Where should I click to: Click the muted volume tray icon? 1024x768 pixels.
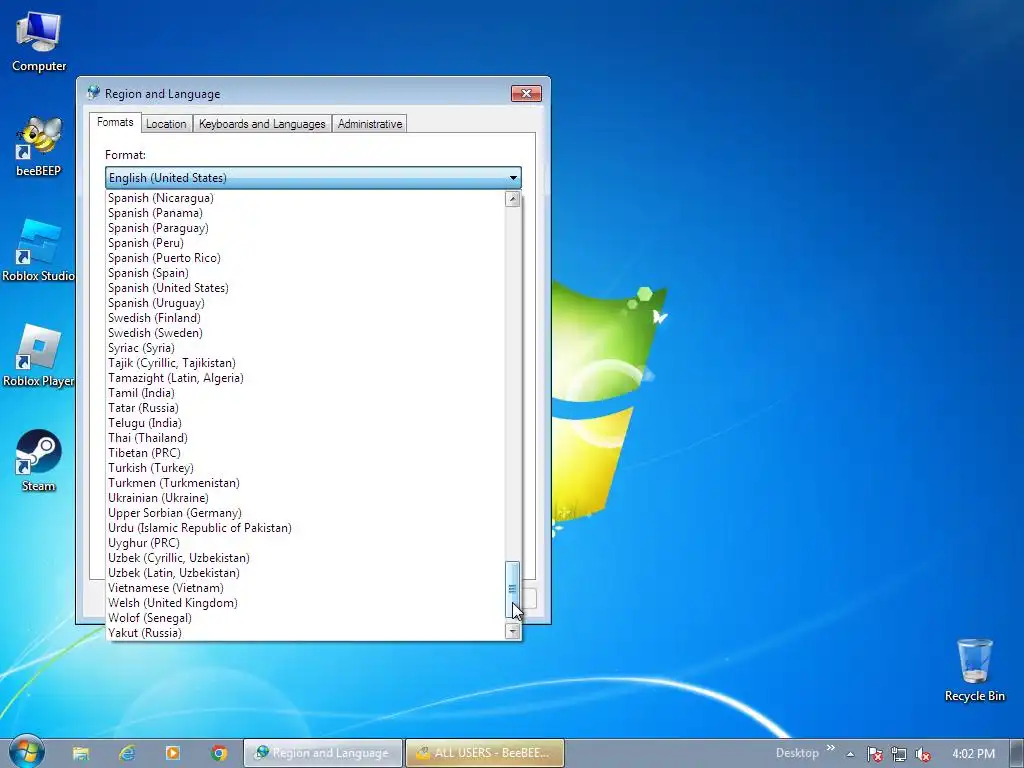tap(923, 754)
